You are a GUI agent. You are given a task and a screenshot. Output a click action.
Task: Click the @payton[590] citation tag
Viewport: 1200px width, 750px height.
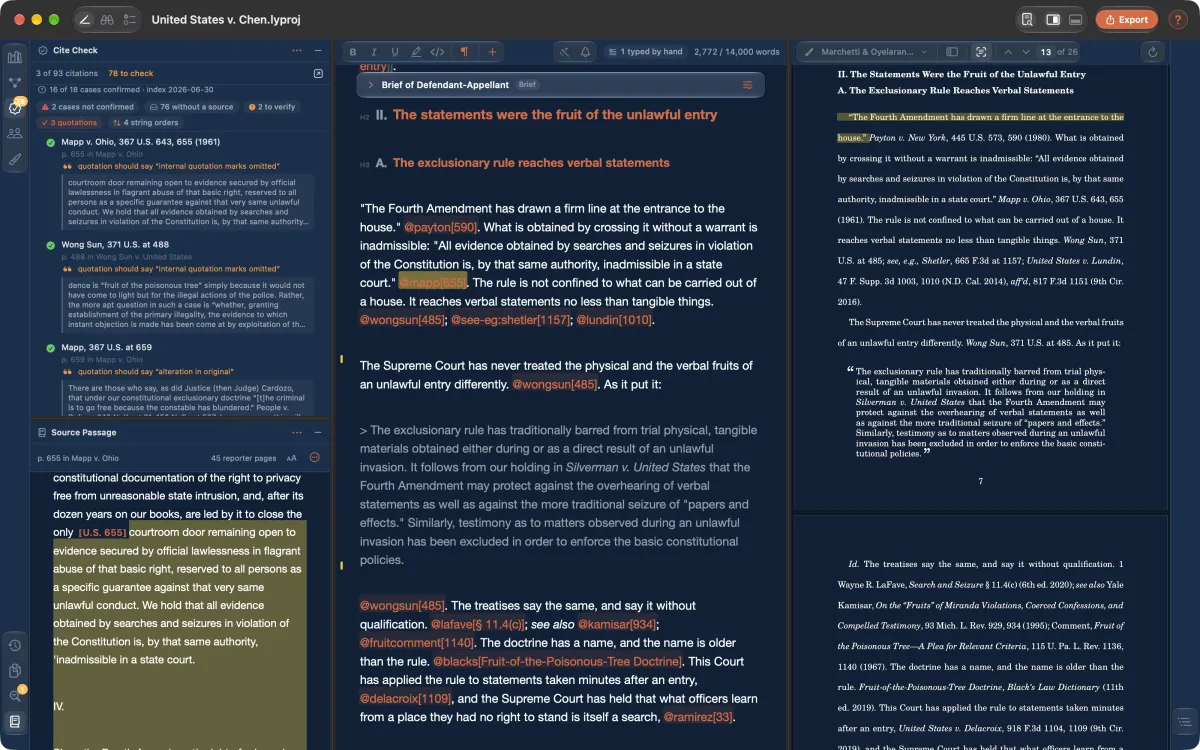click(x=441, y=227)
